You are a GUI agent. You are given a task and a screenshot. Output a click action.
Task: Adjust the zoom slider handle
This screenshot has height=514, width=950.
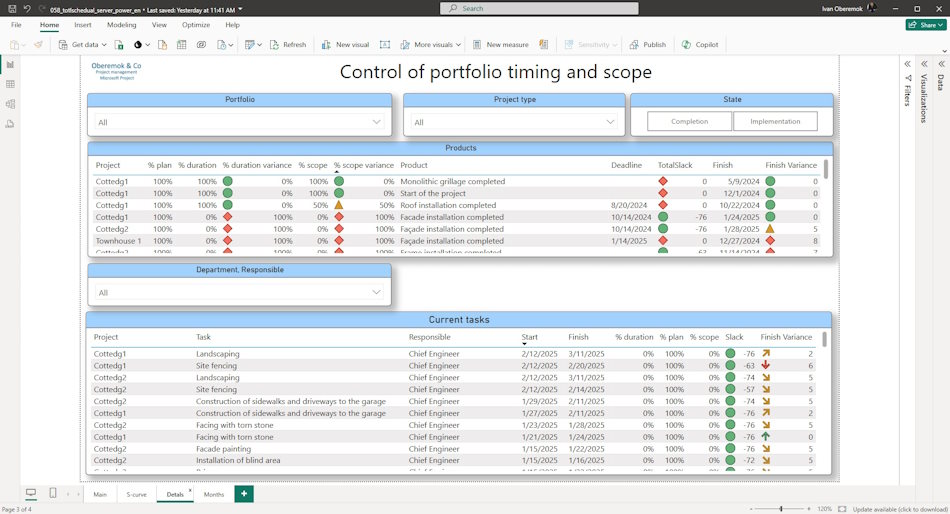tap(781, 509)
